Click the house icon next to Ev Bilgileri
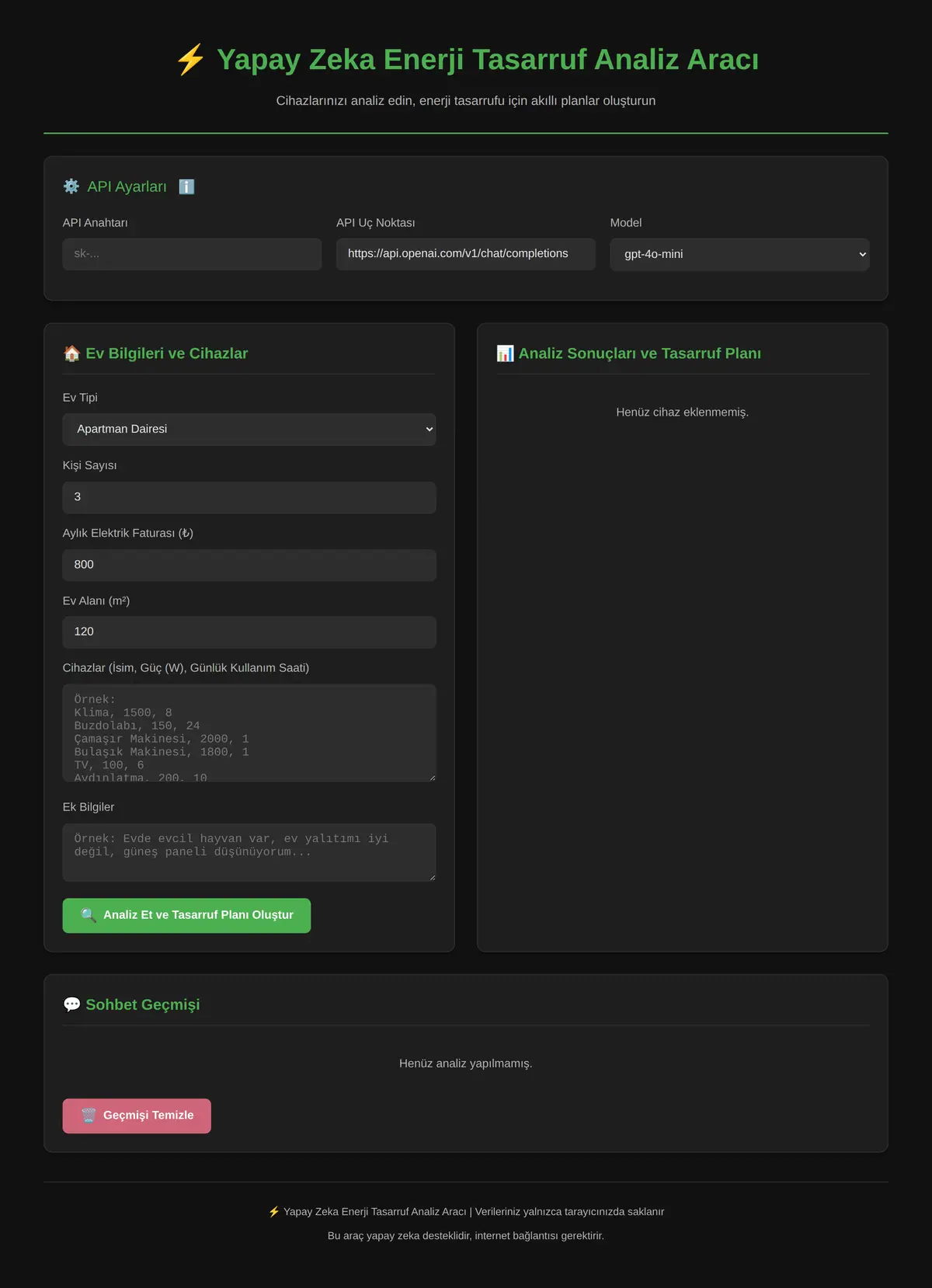 tap(71, 353)
